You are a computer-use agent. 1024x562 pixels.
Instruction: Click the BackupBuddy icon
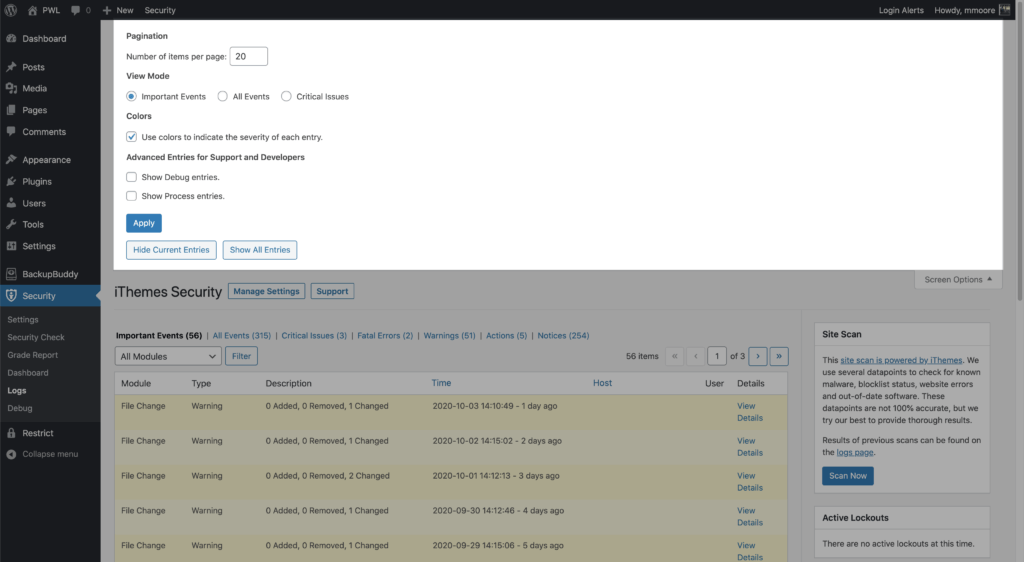click(x=11, y=273)
